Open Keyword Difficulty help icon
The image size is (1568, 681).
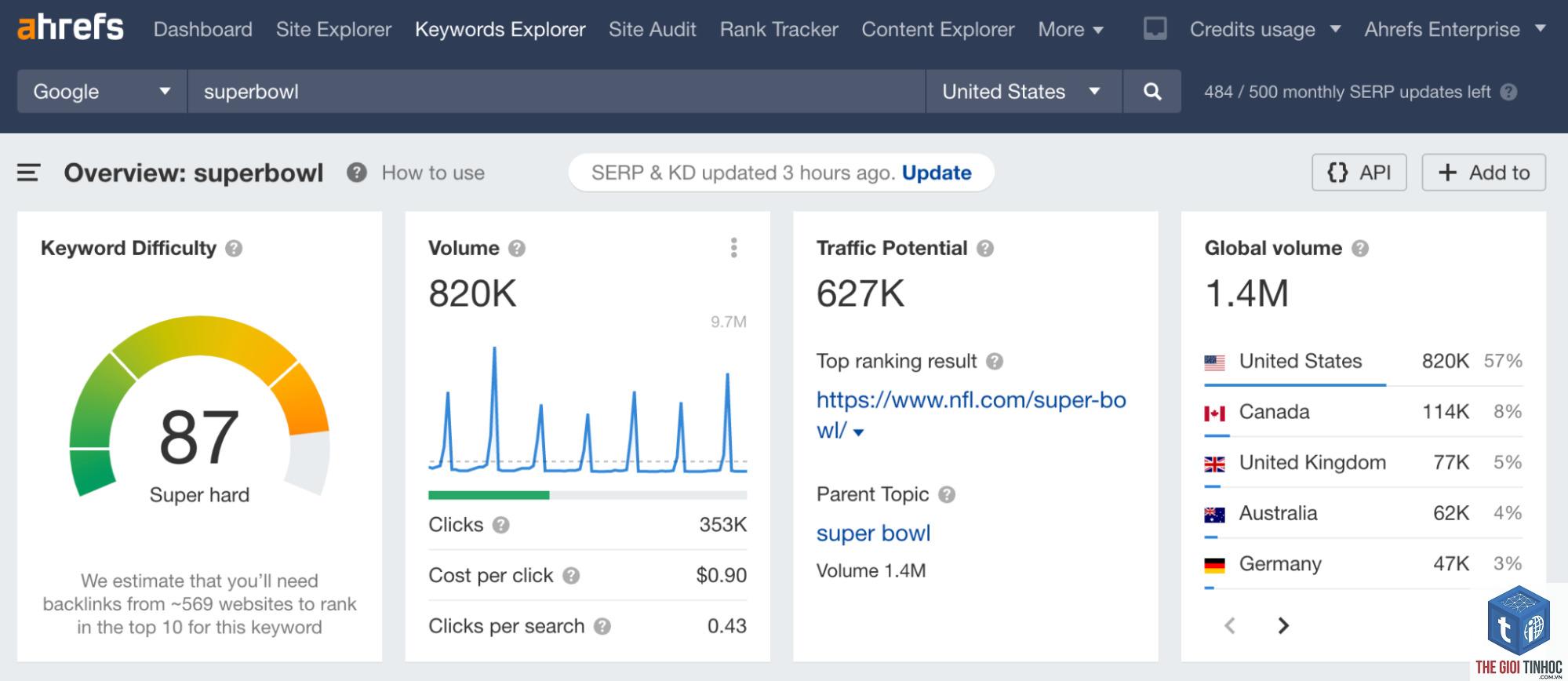pos(234,249)
